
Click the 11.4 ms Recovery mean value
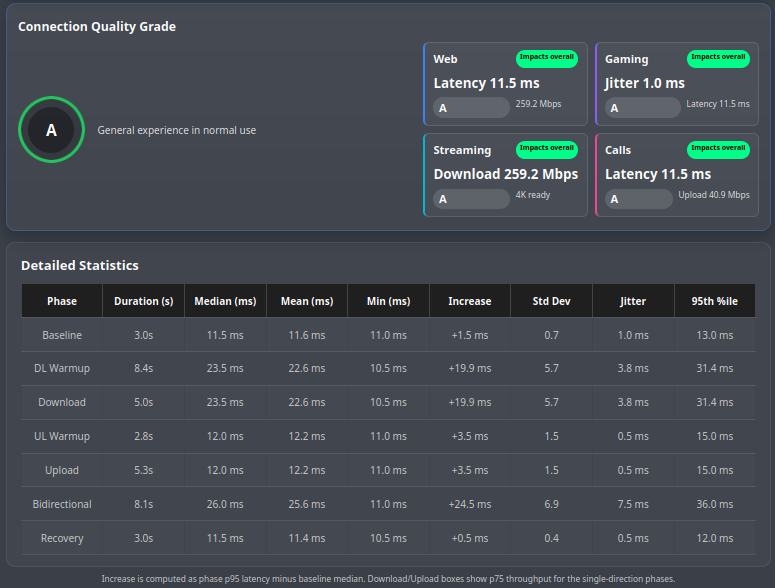(307, 538)
